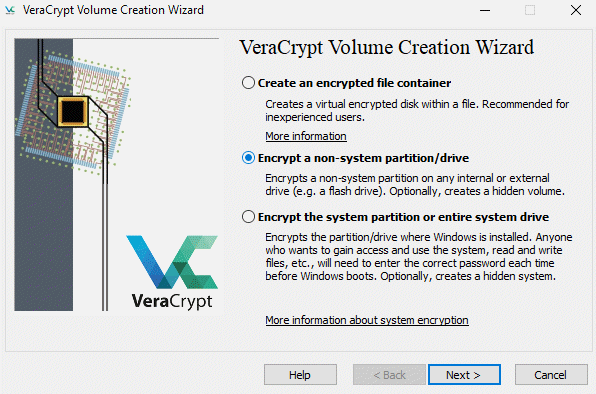Select 'Encrypt a non-system partition/drive' radio option

(x=248, y=158)
